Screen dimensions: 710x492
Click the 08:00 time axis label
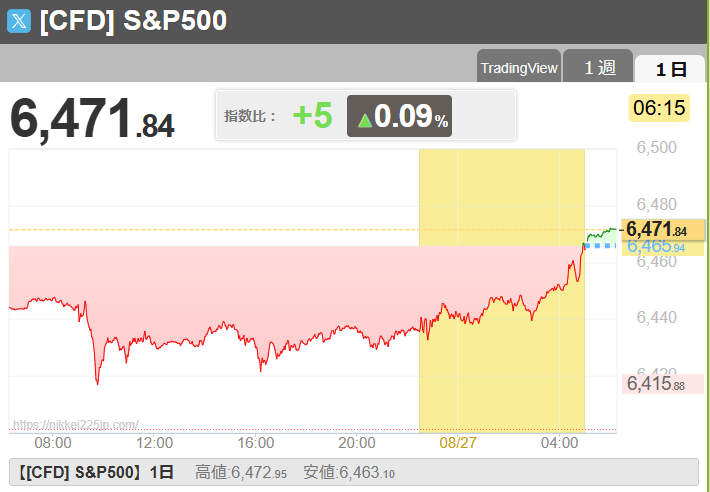(53, 442)
